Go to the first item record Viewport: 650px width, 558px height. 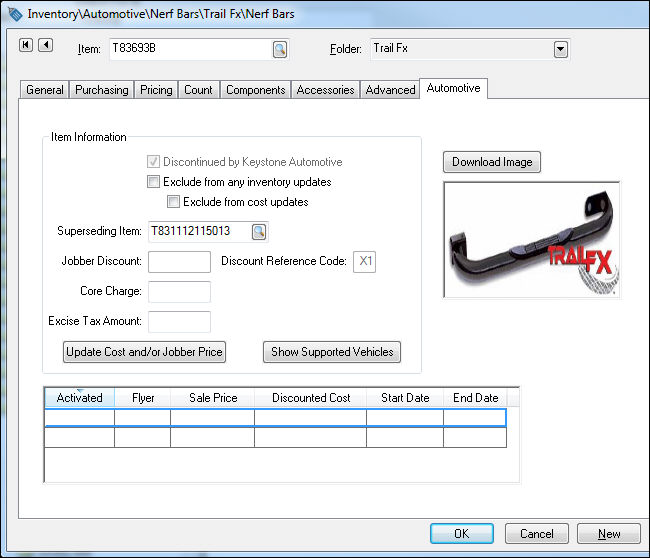[x=27, y=45]
